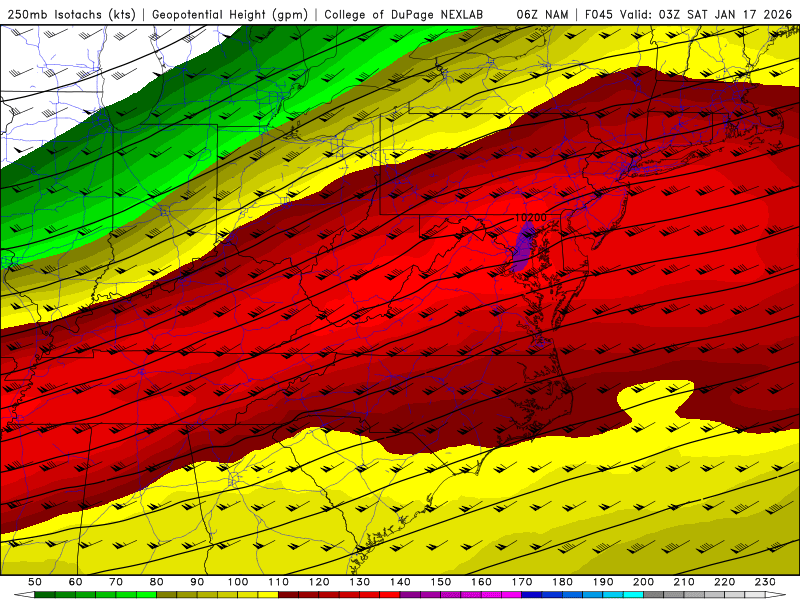The width and height of the screenshot is (800, 600).
Task: Click the "06Z NAM" model run label
Action: (542, 15)
